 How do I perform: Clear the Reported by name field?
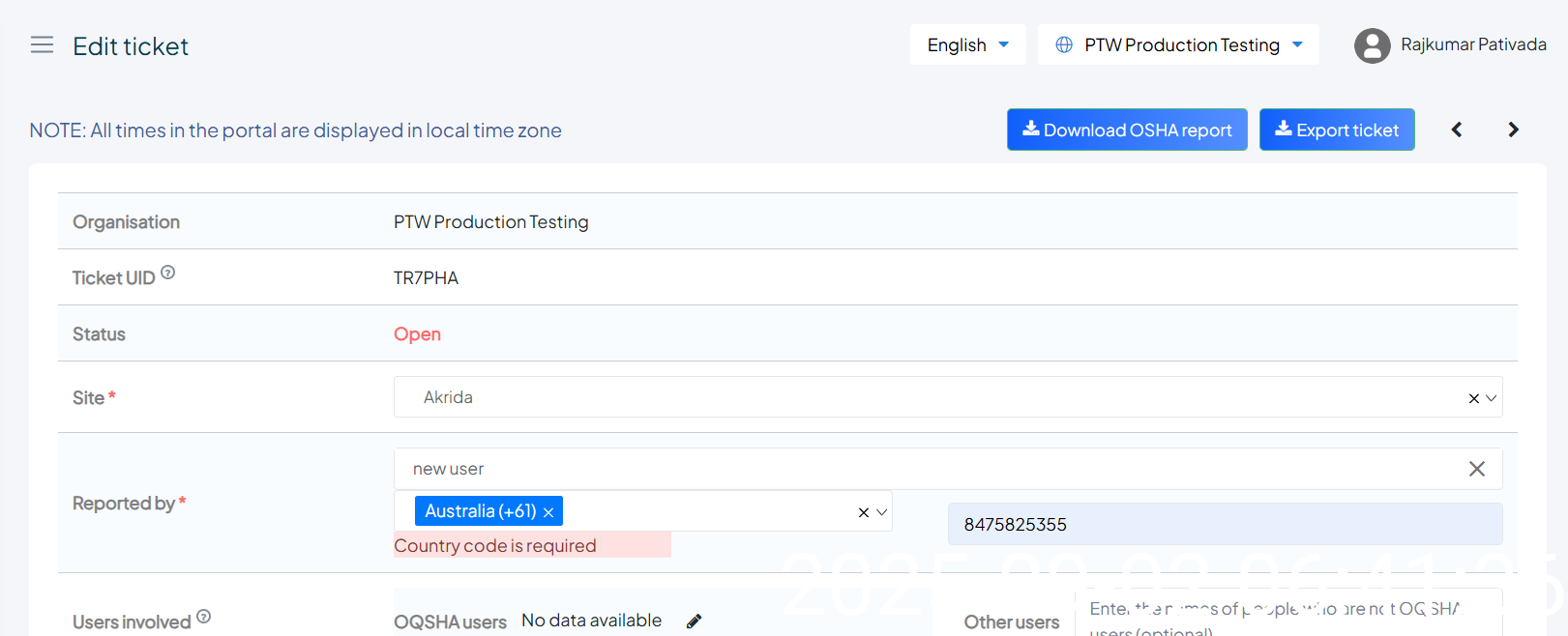1476,469
